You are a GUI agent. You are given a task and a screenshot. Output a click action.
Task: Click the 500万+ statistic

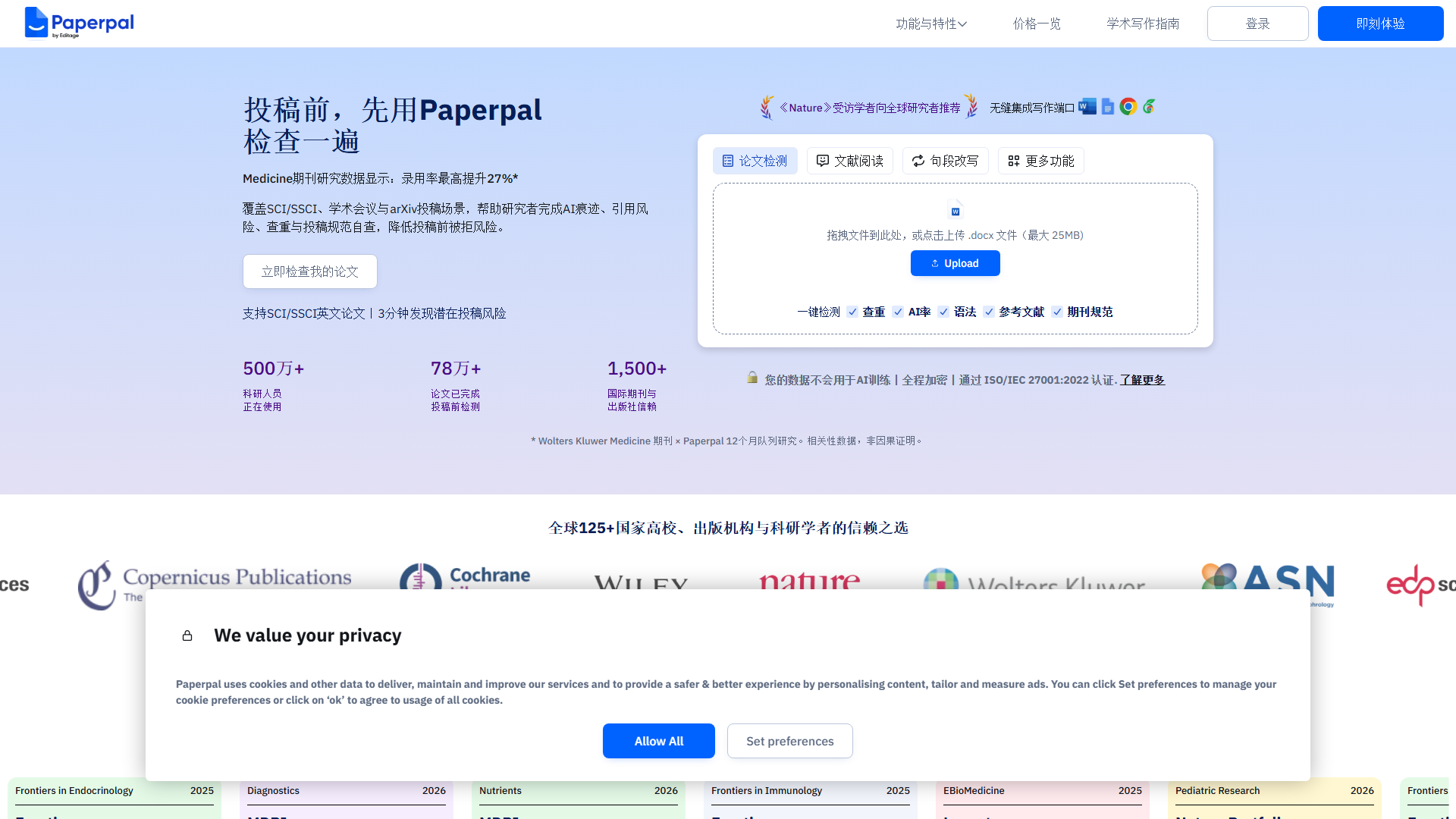pyautogui.click(x=274, y=369)
